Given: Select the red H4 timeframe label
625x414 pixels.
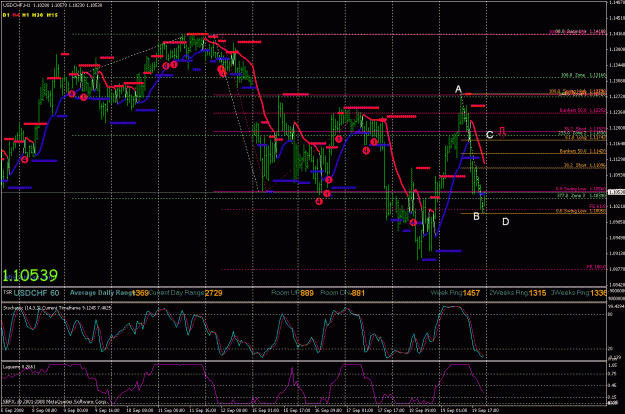Looking at the screenshot, I should [16, 15].
